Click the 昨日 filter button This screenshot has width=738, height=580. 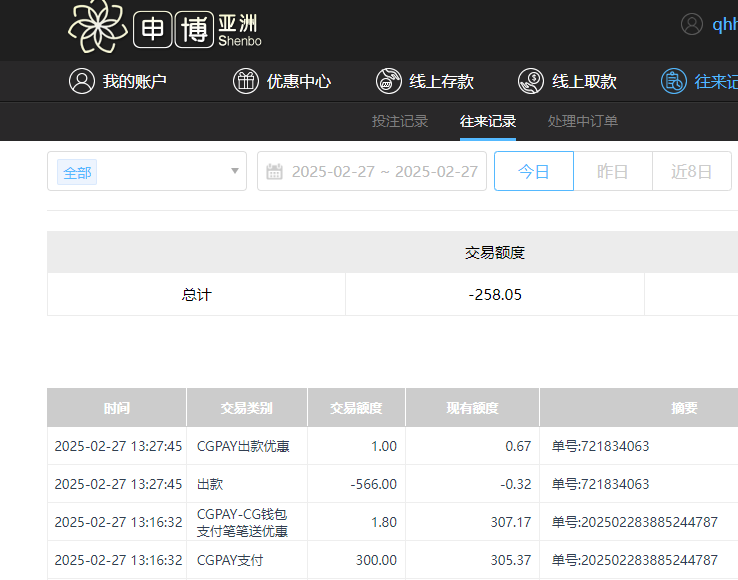(613, 171)
